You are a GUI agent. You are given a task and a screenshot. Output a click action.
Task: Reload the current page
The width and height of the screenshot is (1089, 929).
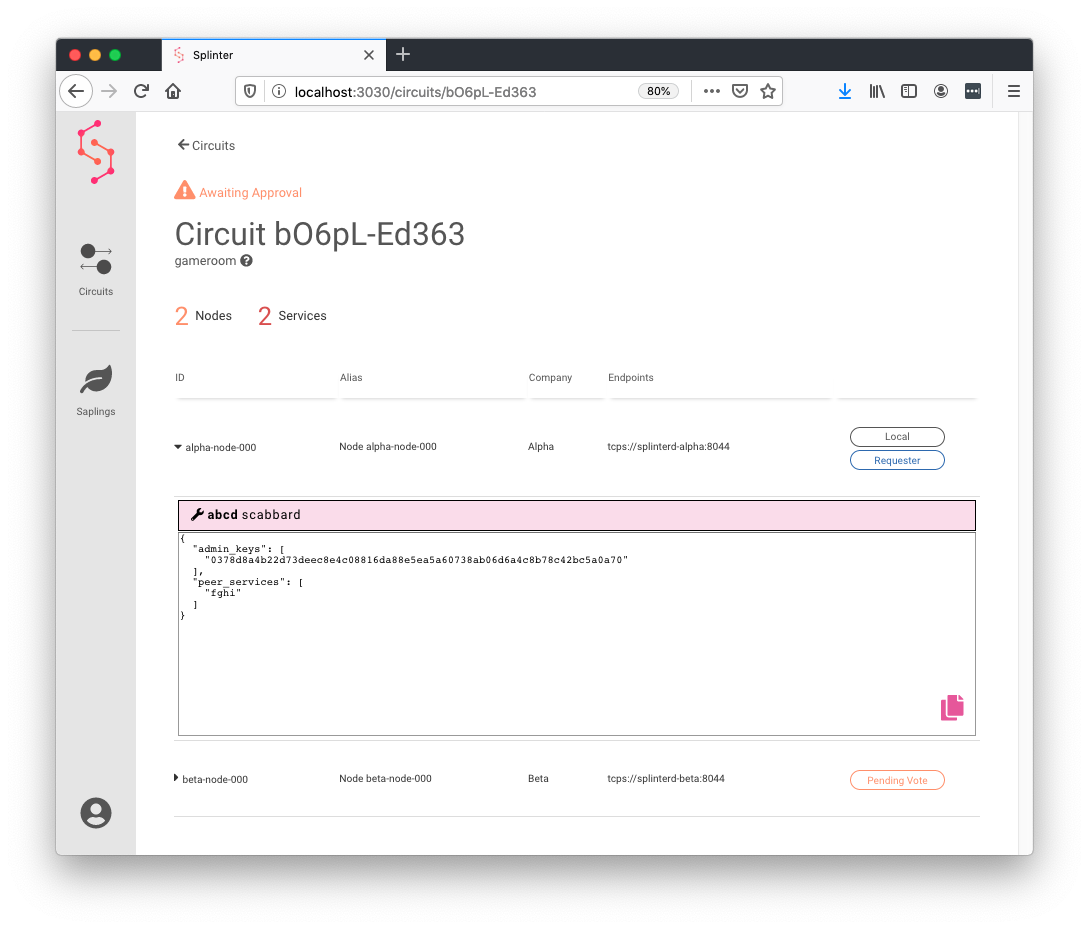point(141,91)
